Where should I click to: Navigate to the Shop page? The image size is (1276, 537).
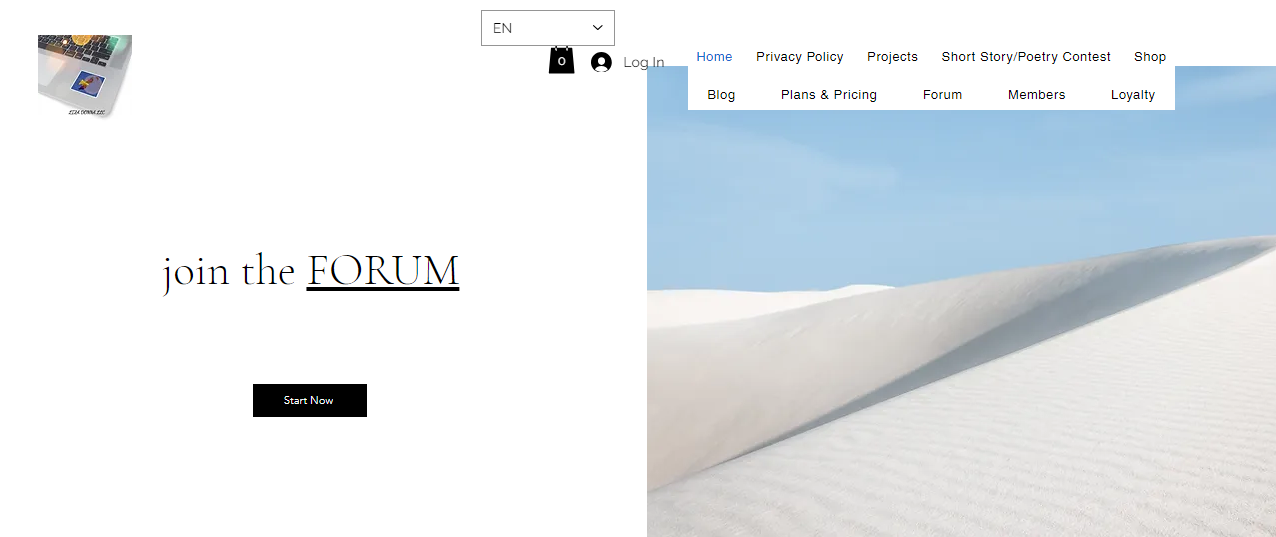[1150, 57]
